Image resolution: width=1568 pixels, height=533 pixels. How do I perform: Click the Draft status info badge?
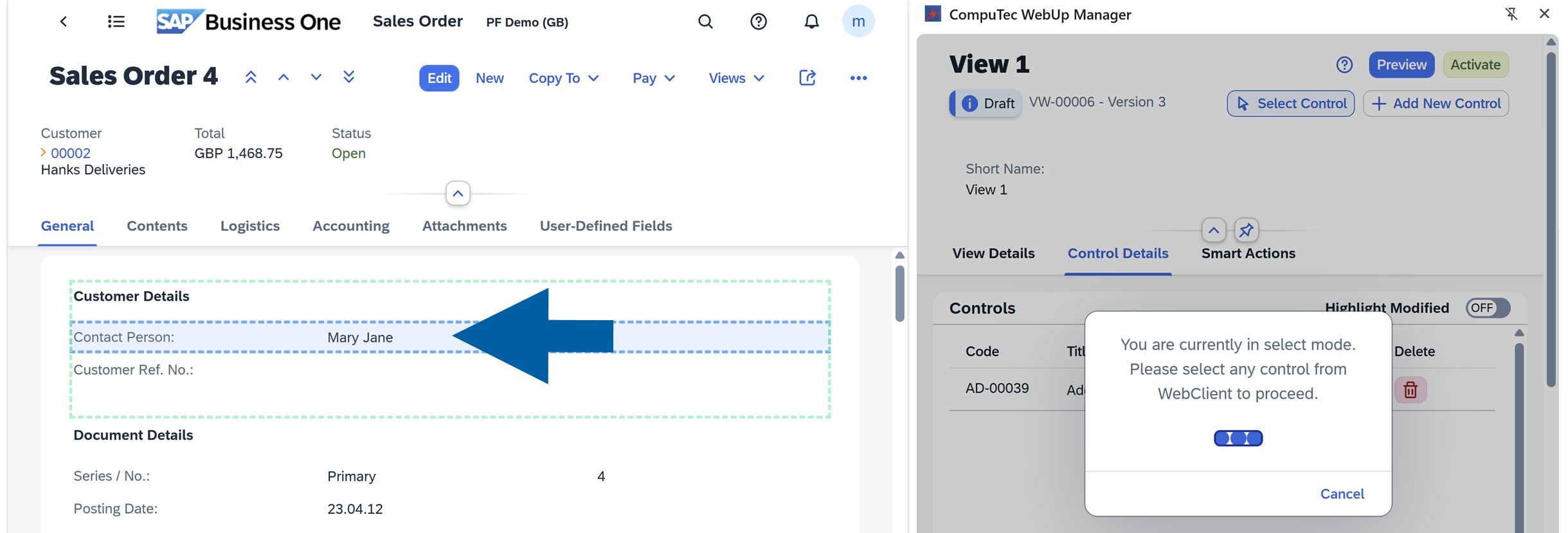tap(985, 103)
